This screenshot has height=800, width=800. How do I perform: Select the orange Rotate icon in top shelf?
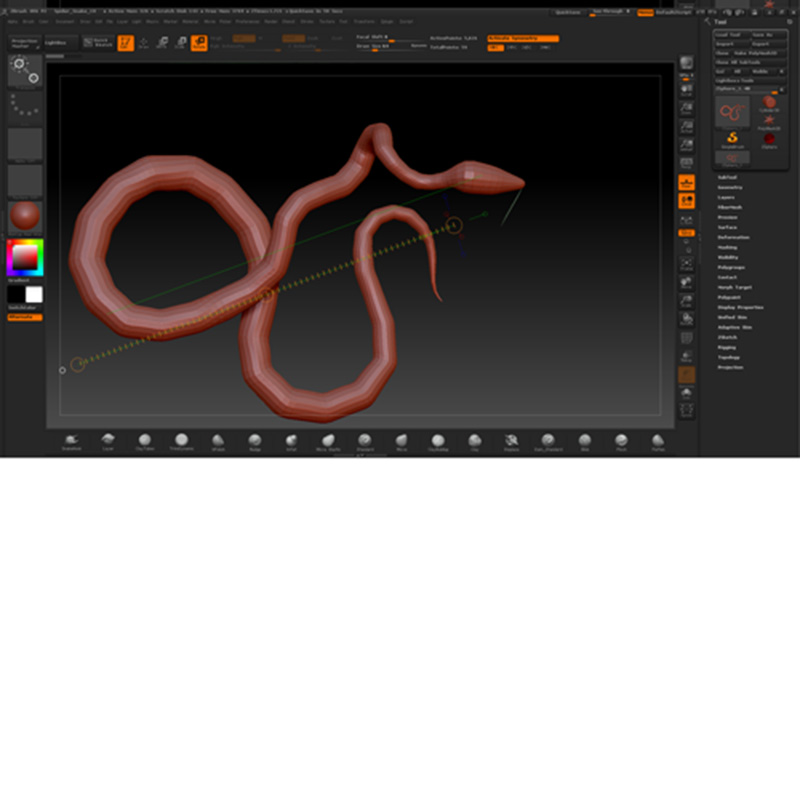pyautogui.click(x=199, y=43)
